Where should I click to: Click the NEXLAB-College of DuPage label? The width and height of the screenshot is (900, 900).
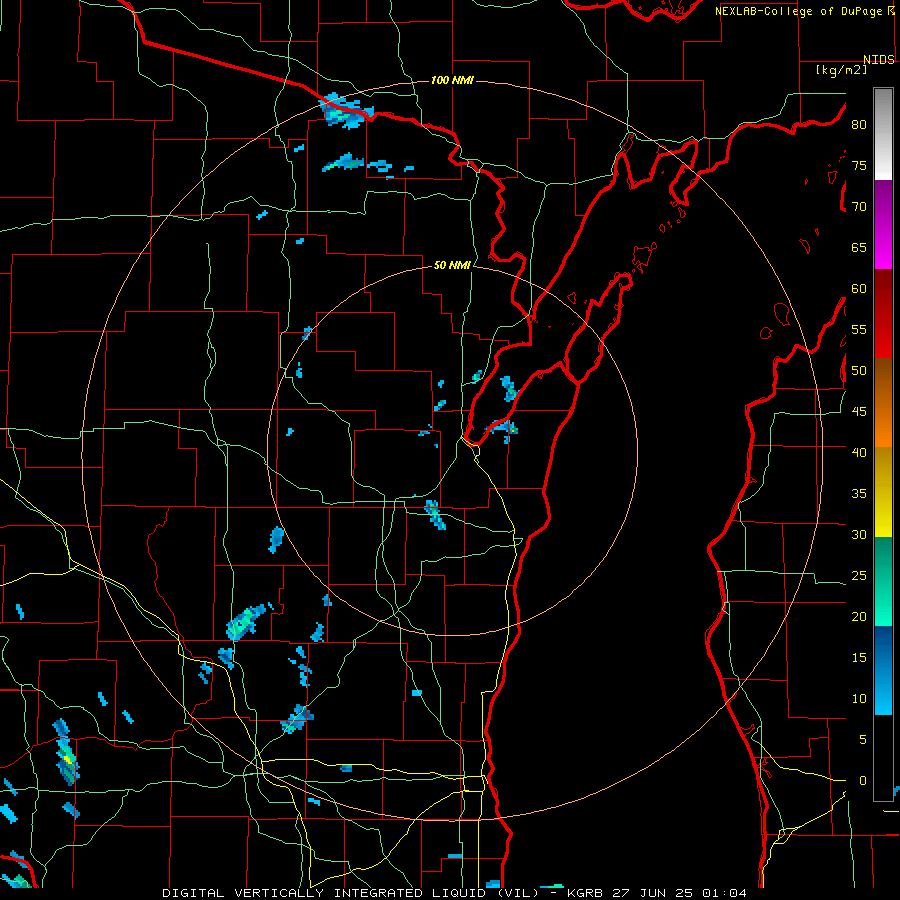click(799, 11)
